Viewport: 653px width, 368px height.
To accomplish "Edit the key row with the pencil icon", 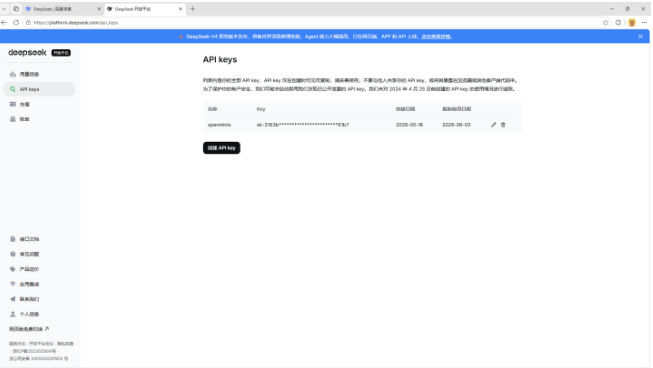I will coord(493,124).
